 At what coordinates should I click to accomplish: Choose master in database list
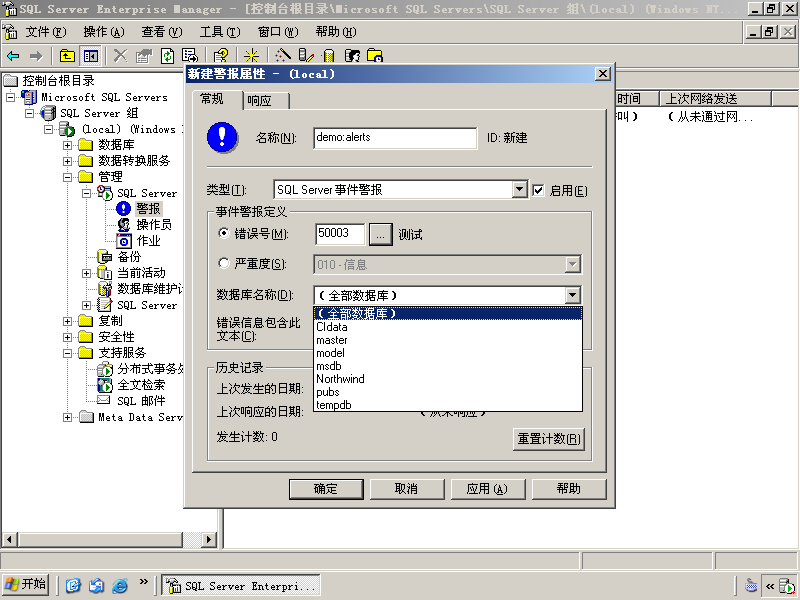(448, 340)
